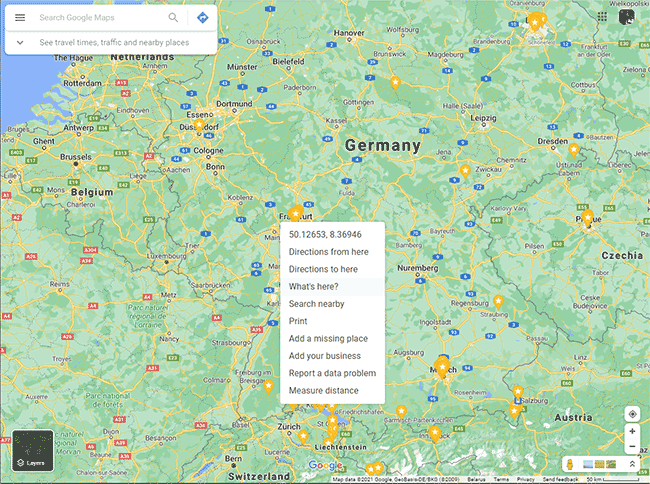650x484 pixels.
Task: Click the Czechia country label
Action: [622, 256]
